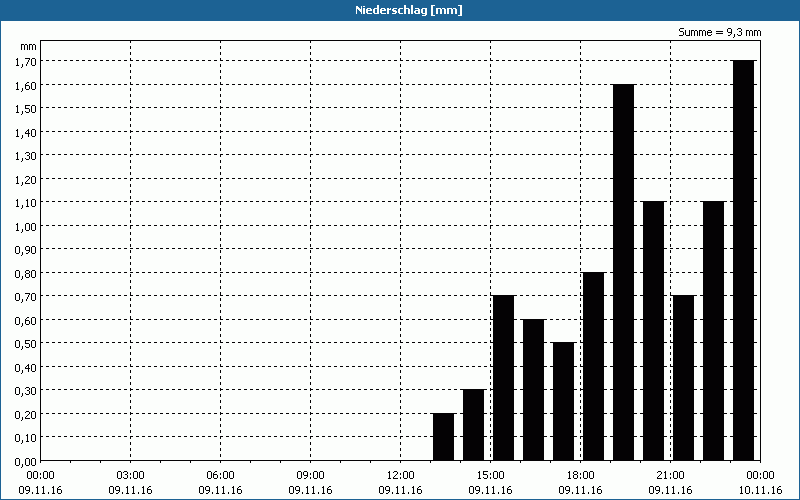Click the 0,50 mm bar before 18:00

tap(564, 402)
